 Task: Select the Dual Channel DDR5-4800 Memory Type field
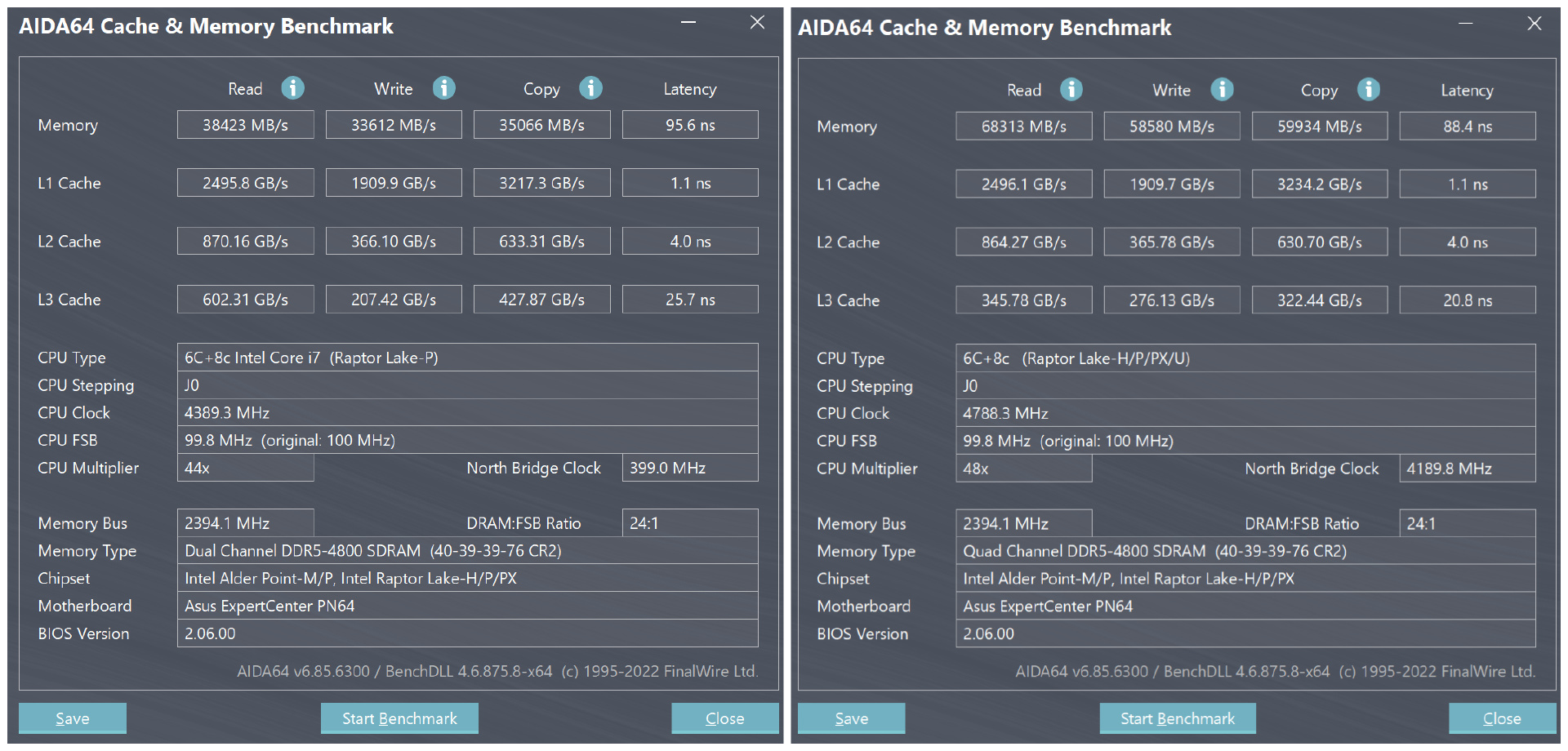coord(467,551)
